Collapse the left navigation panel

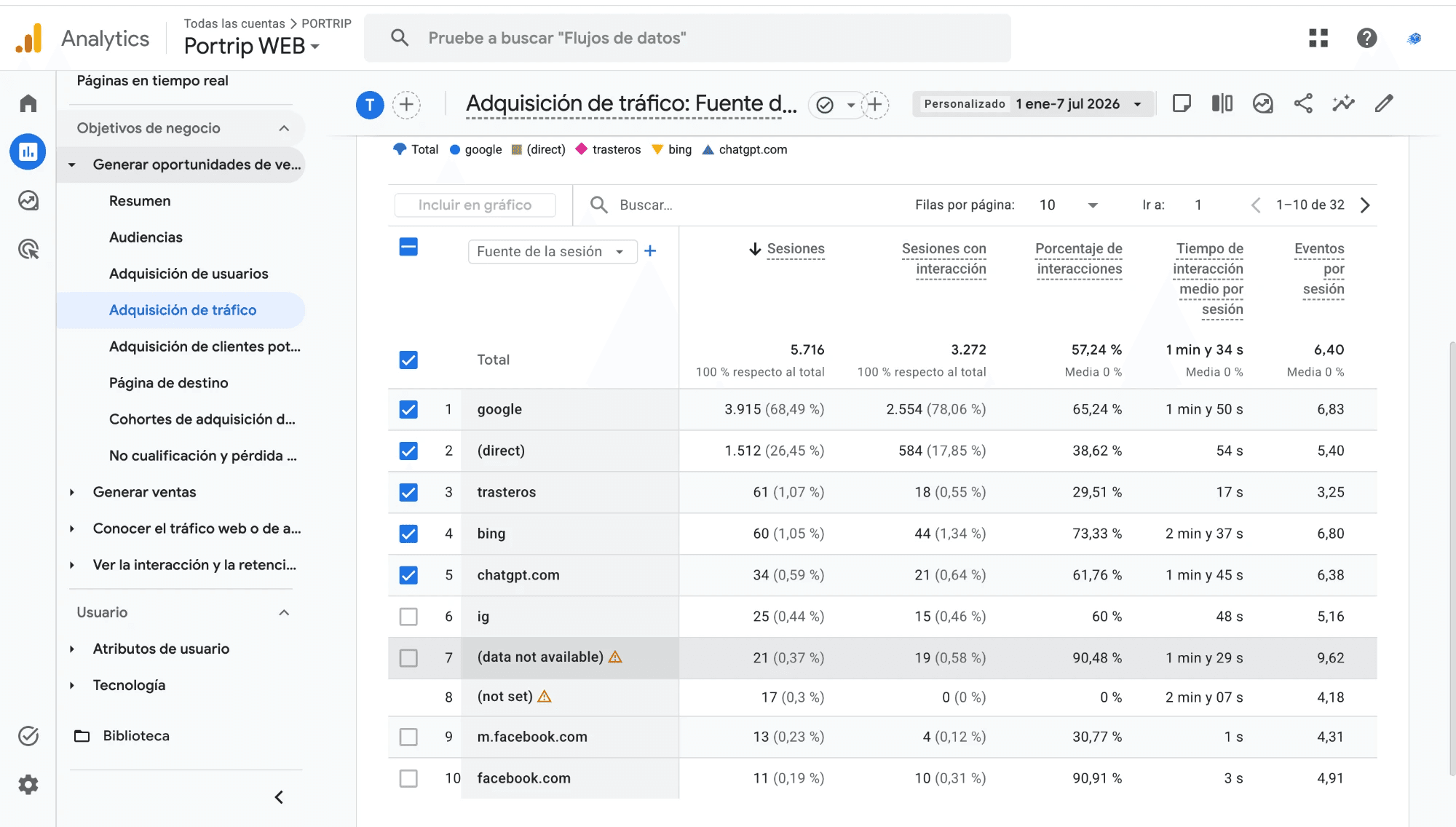pos(279,797)
